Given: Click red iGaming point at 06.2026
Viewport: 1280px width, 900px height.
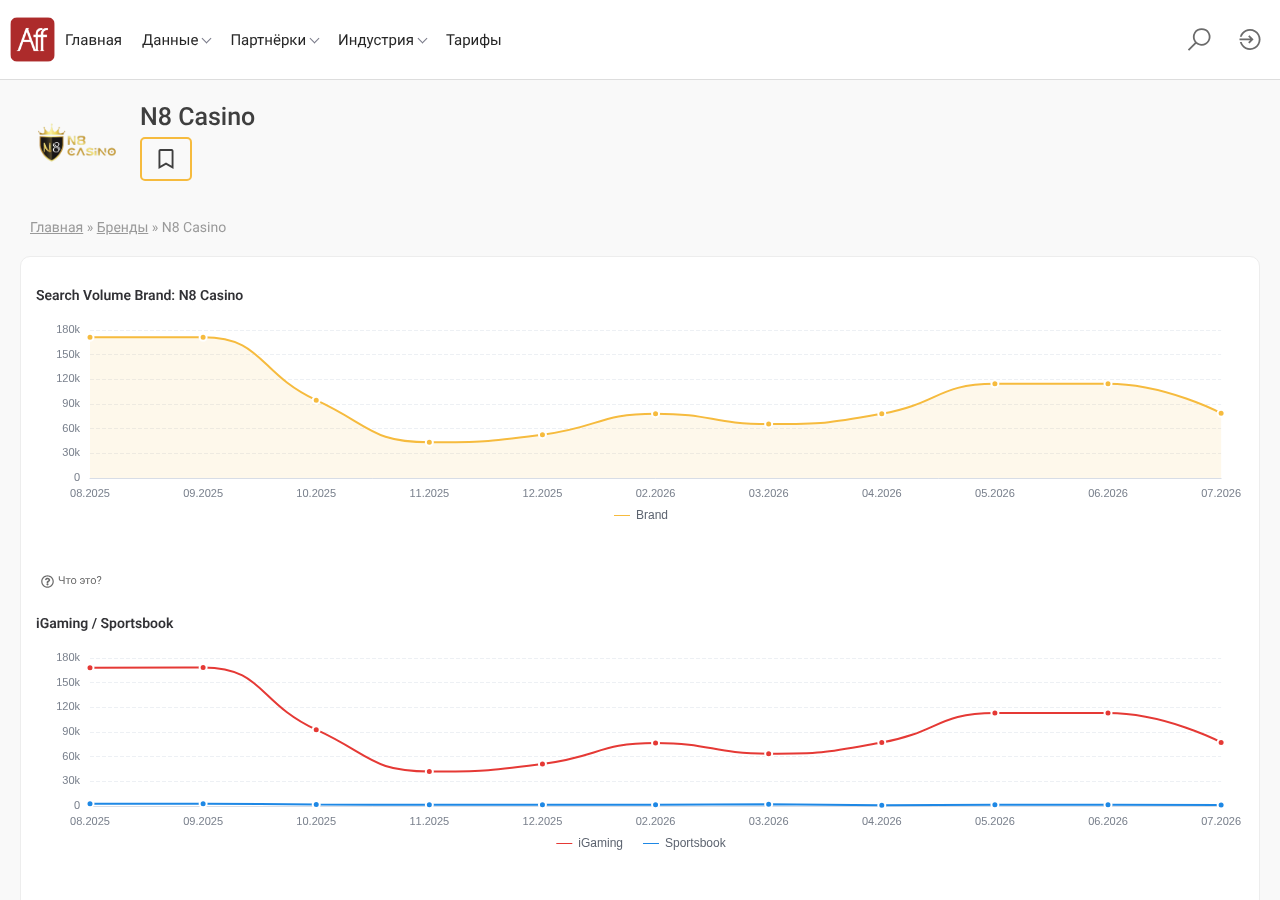Looking at the screenshot, I should pos(1107,713).
